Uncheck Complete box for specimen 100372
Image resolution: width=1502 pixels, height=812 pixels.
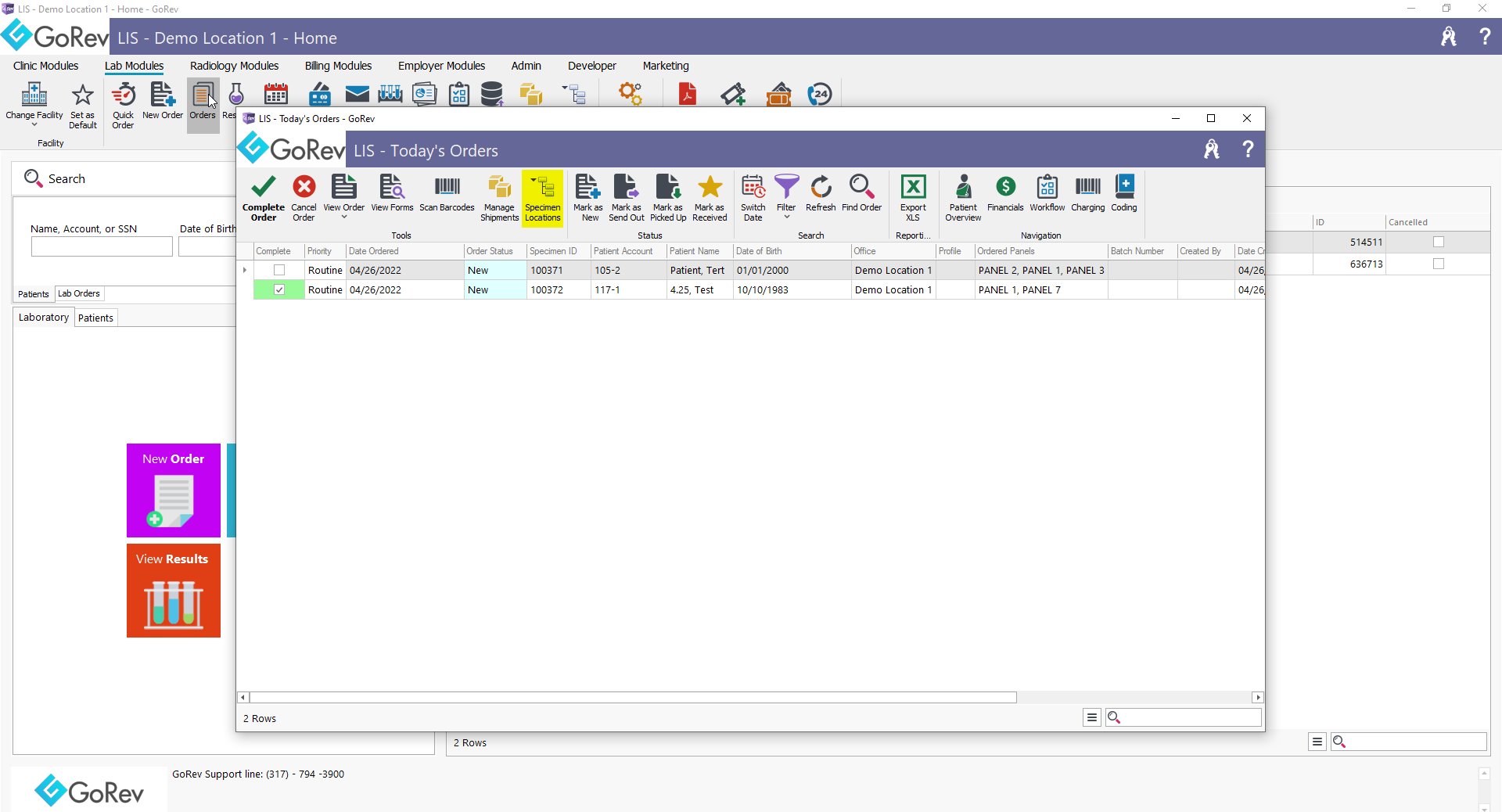pos(279,289)
